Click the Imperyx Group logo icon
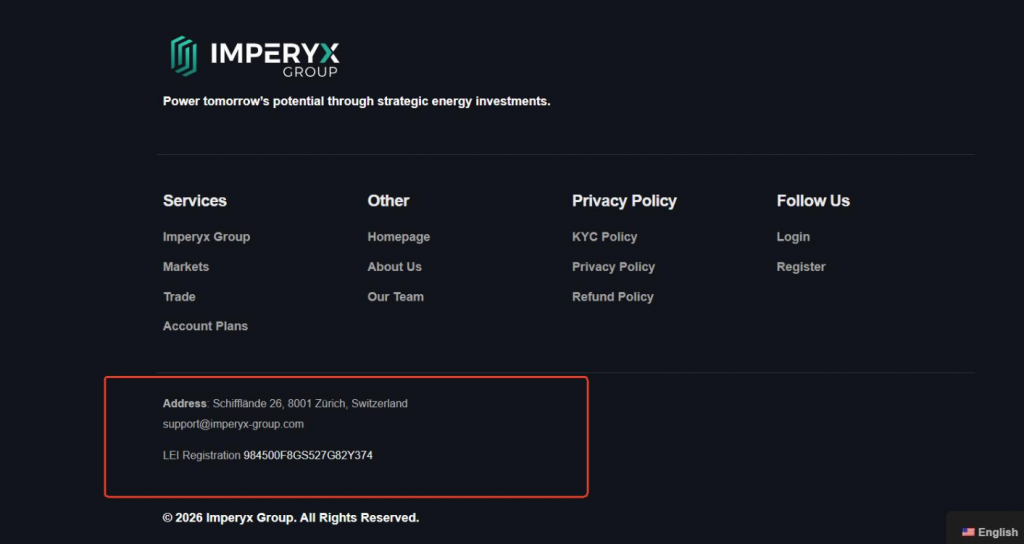 184,56
